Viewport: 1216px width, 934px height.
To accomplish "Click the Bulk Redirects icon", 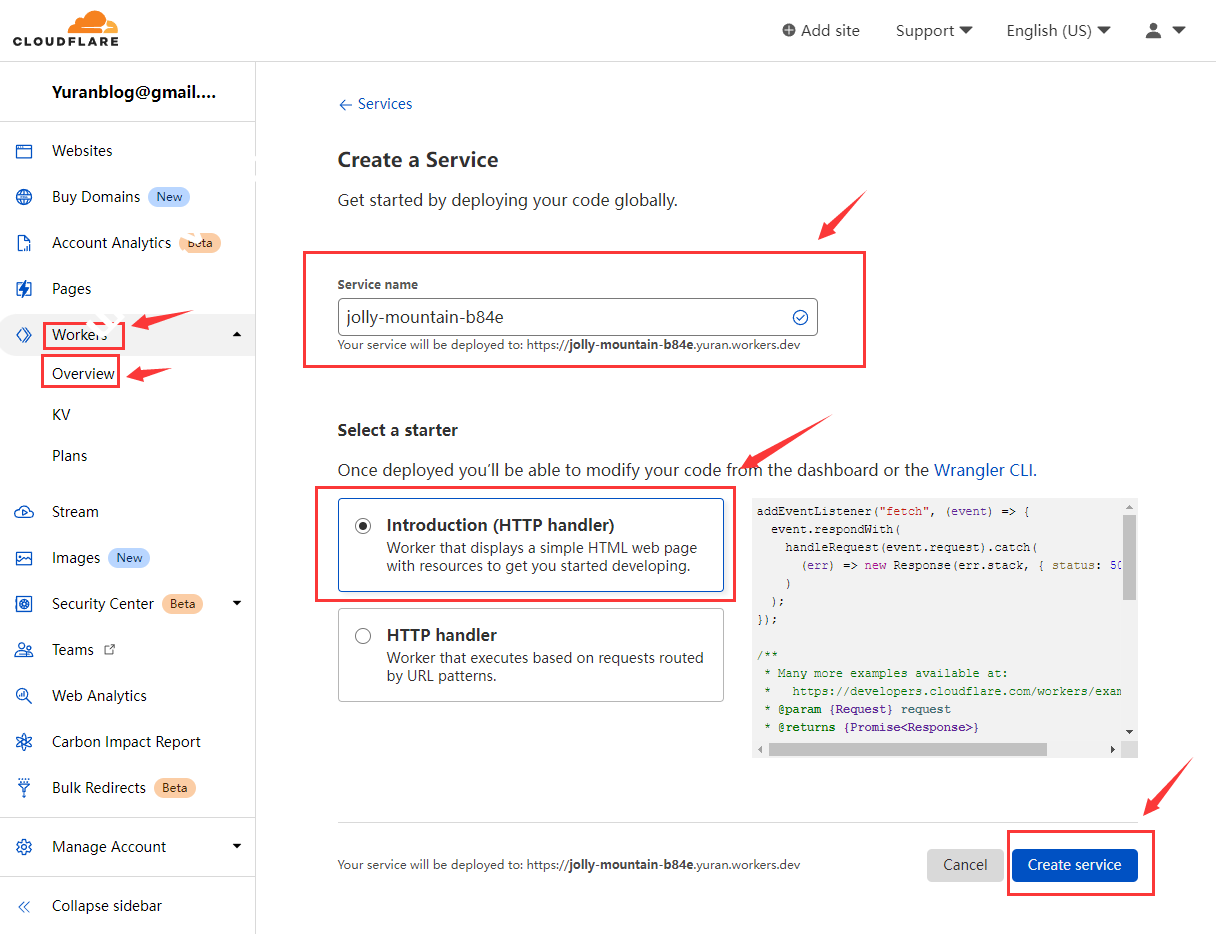I will tap(24, 788).
